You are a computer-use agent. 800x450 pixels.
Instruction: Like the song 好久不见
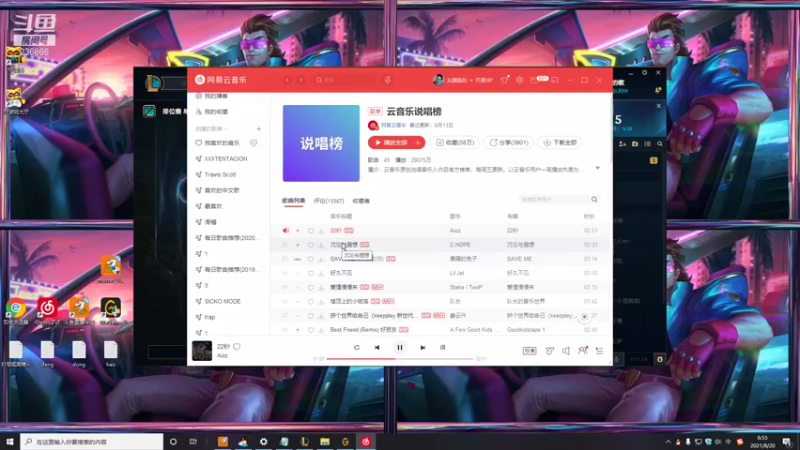(311, 273)
